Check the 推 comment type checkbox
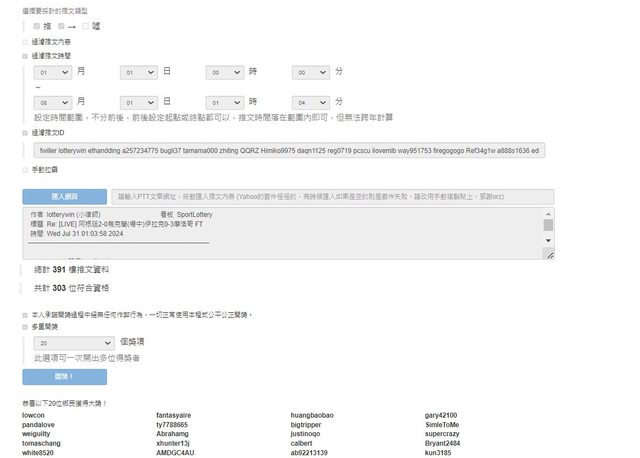Viewport: 640px width, 458px height. coord(37,25)
